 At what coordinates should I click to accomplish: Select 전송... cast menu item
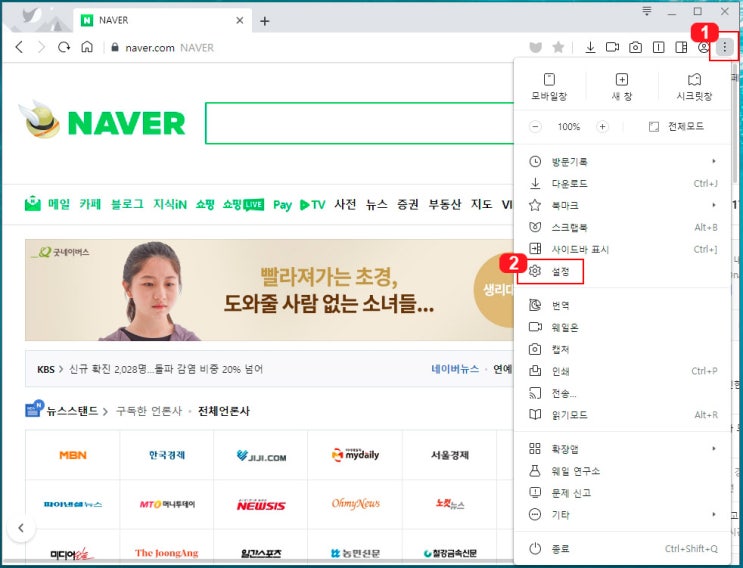point(622,393)
